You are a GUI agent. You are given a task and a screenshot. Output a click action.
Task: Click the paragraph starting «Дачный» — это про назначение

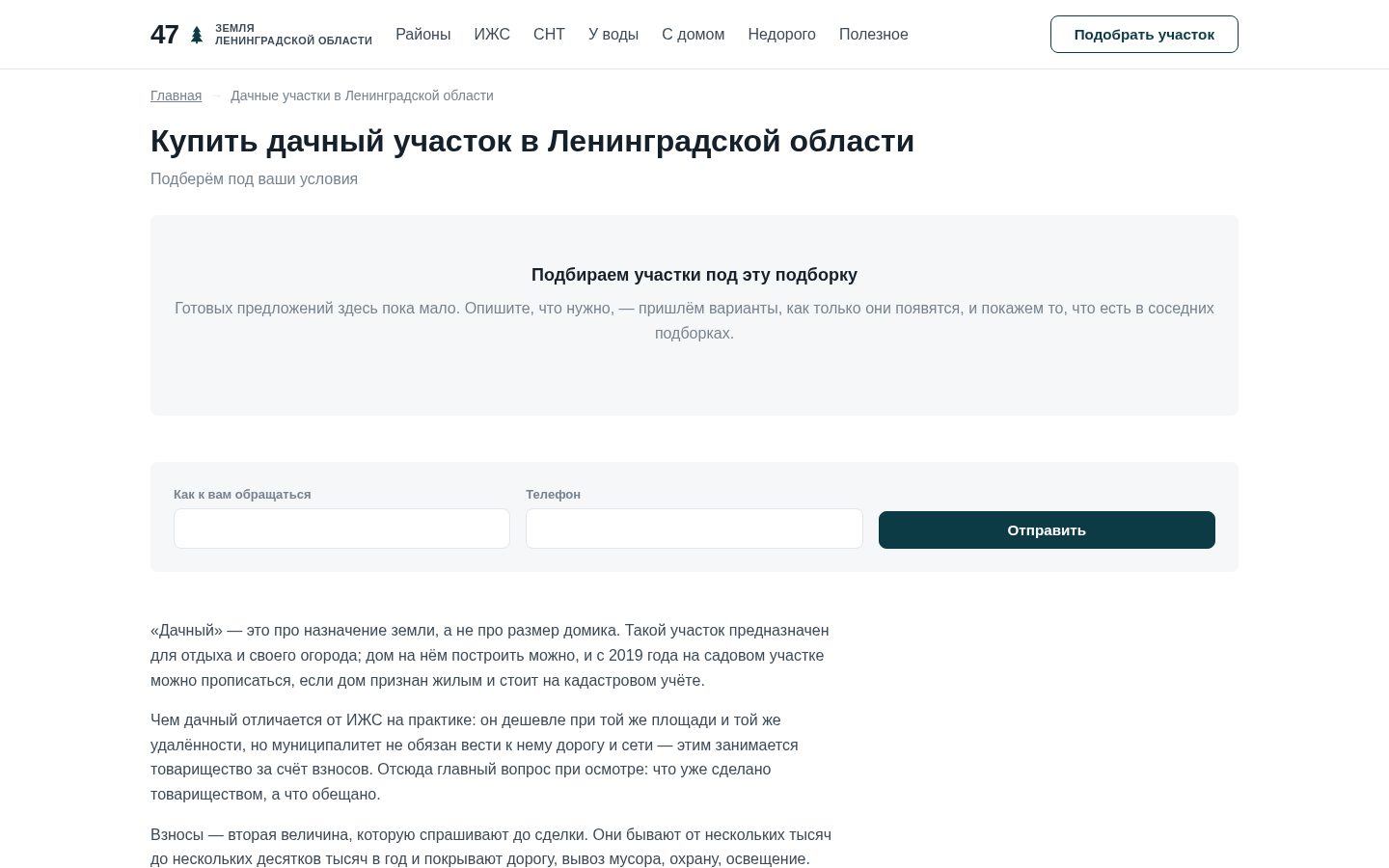[490, 655]
